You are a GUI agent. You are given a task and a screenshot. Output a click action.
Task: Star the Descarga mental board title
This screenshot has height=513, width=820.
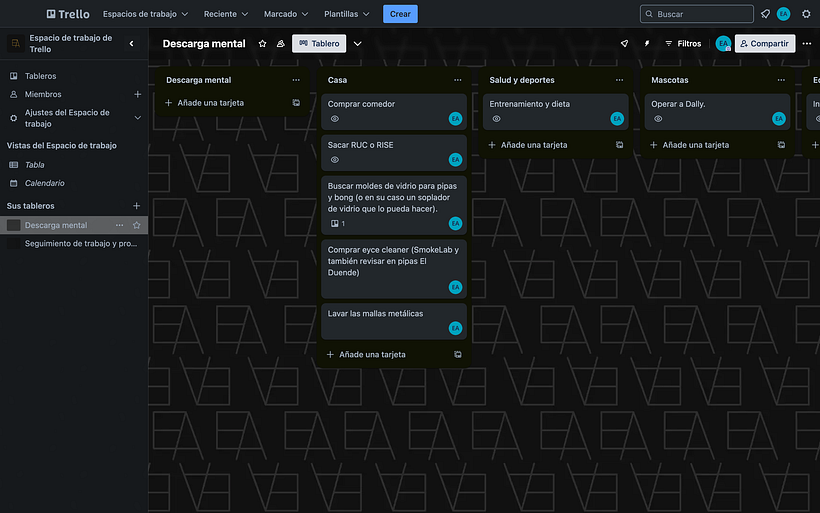point(263,44)
